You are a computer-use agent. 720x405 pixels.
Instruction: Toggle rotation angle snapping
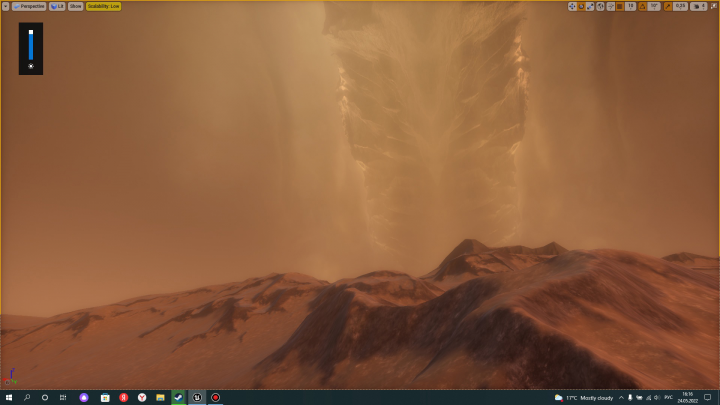click(x=642, y=6)
